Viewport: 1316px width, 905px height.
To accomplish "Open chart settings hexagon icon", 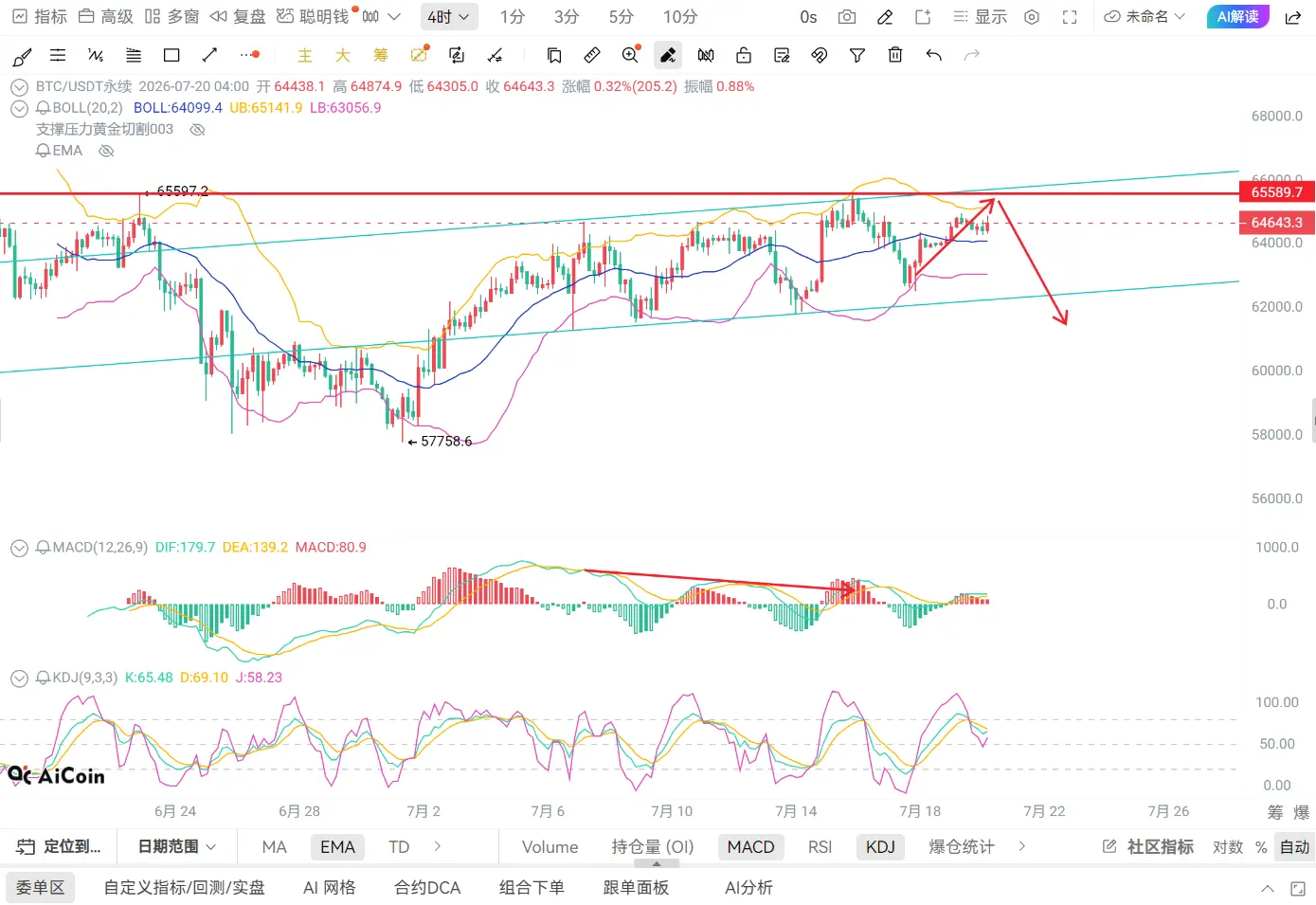I will coord(1032,17).
